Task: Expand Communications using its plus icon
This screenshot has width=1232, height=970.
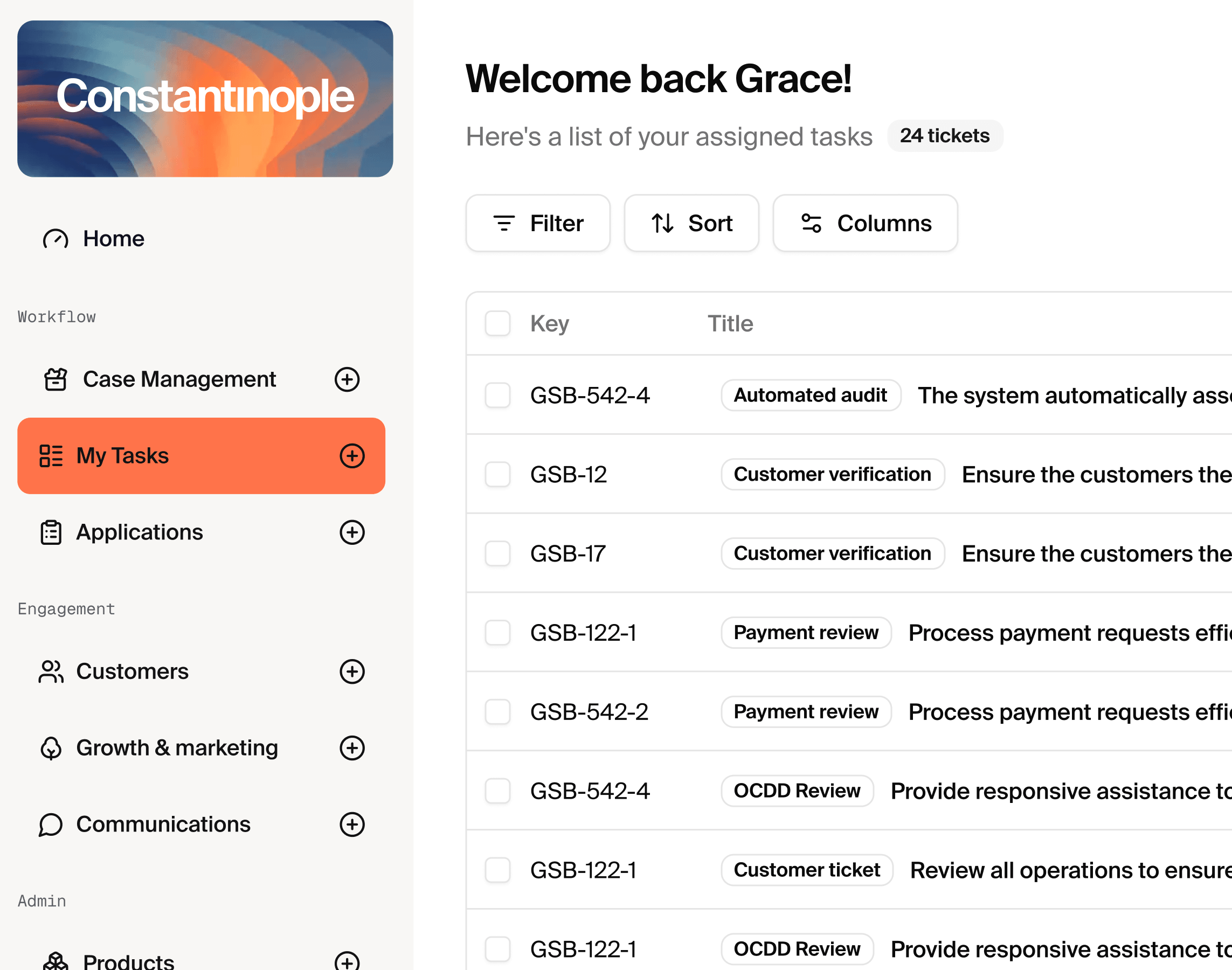Action: point(352,824)
